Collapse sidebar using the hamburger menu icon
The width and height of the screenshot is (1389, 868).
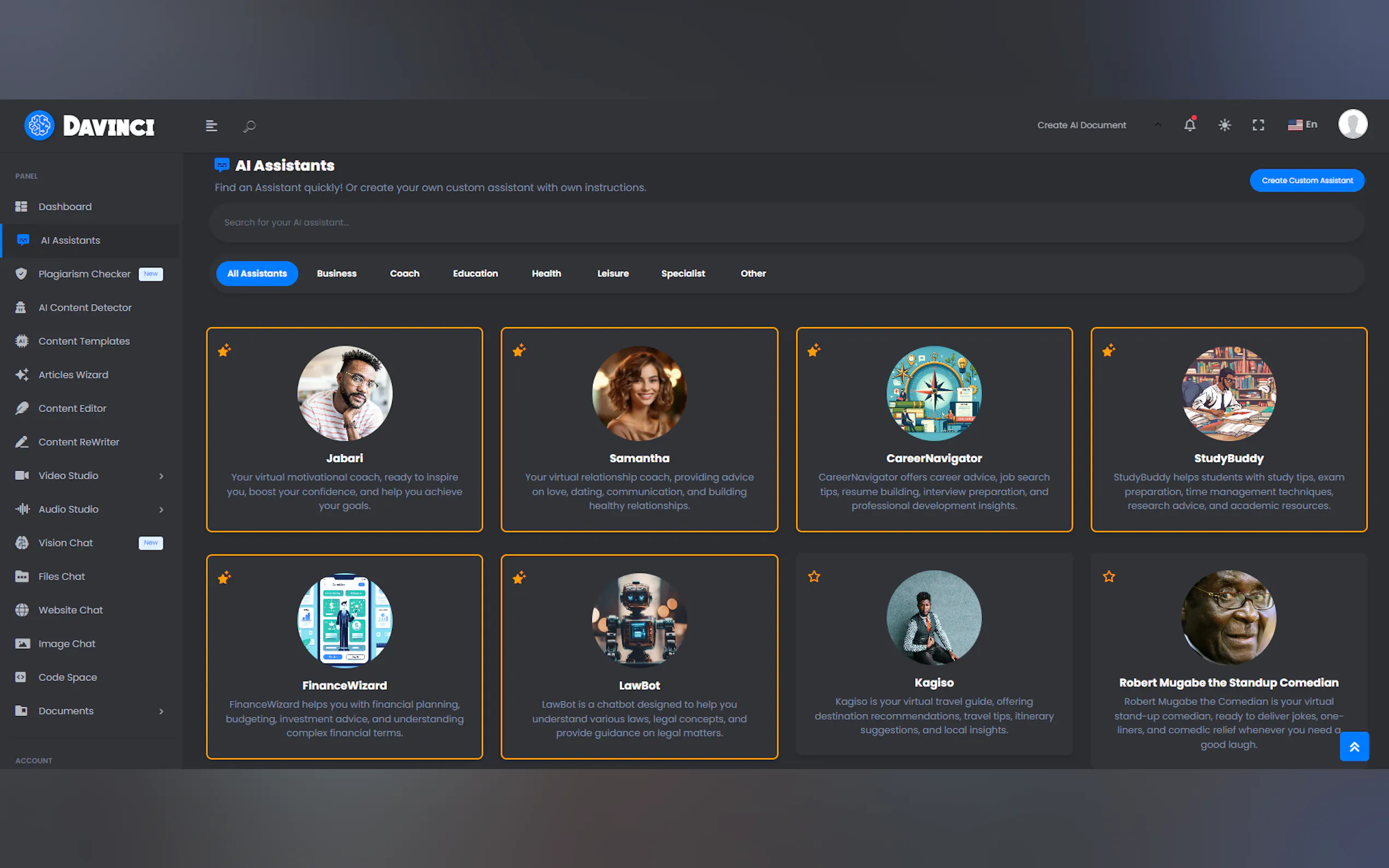[x=211, y=126]
